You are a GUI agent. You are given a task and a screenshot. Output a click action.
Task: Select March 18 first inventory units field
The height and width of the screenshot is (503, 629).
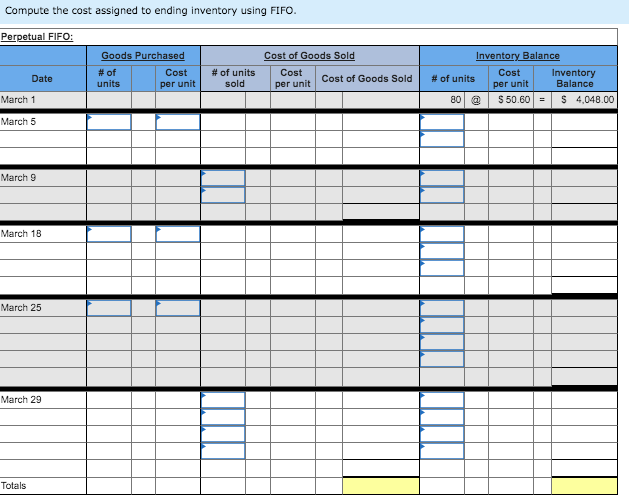click(442, 234)
